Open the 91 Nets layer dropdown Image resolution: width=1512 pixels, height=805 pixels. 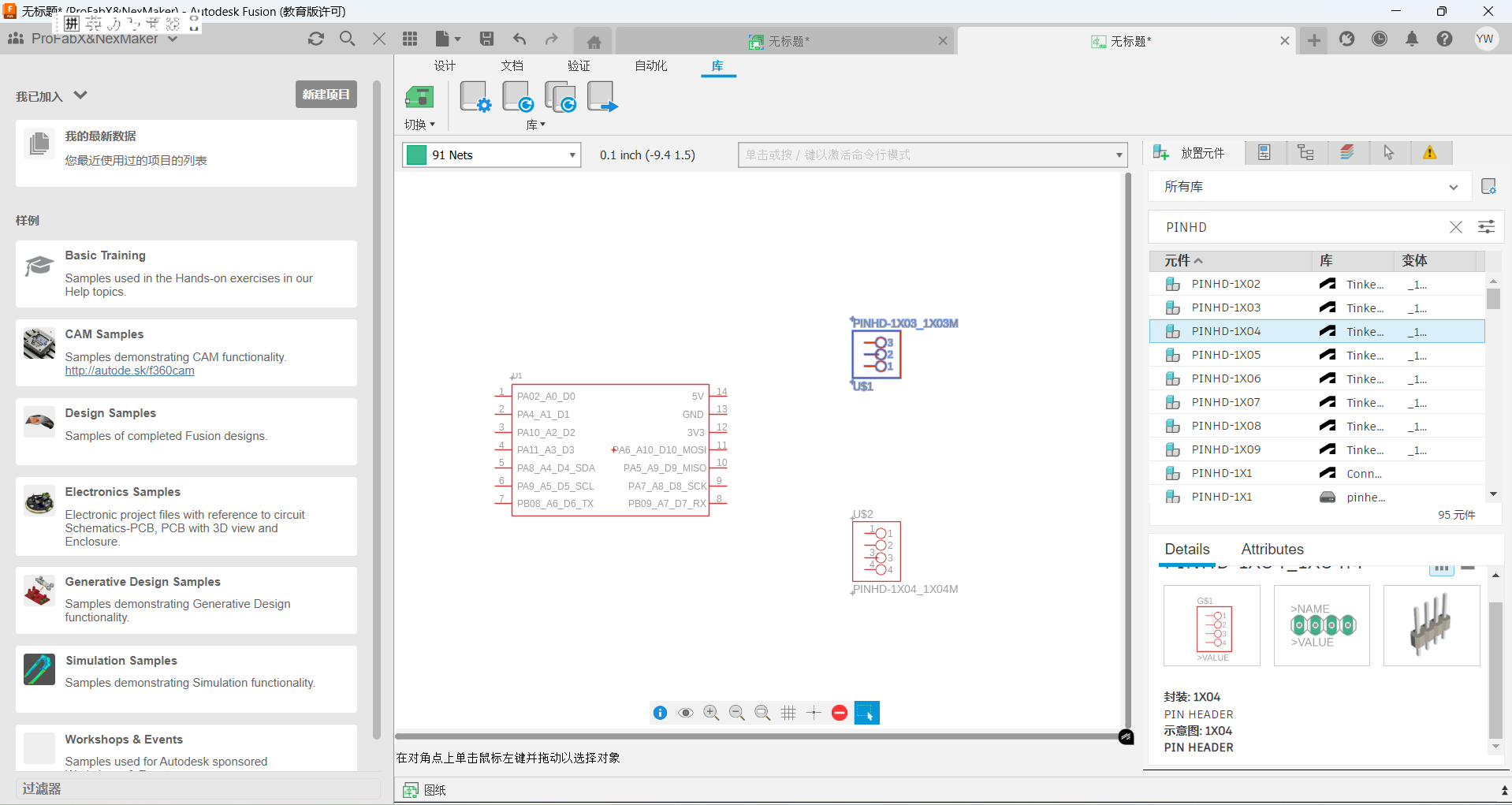pyautogui.click(x=572, y=155)
